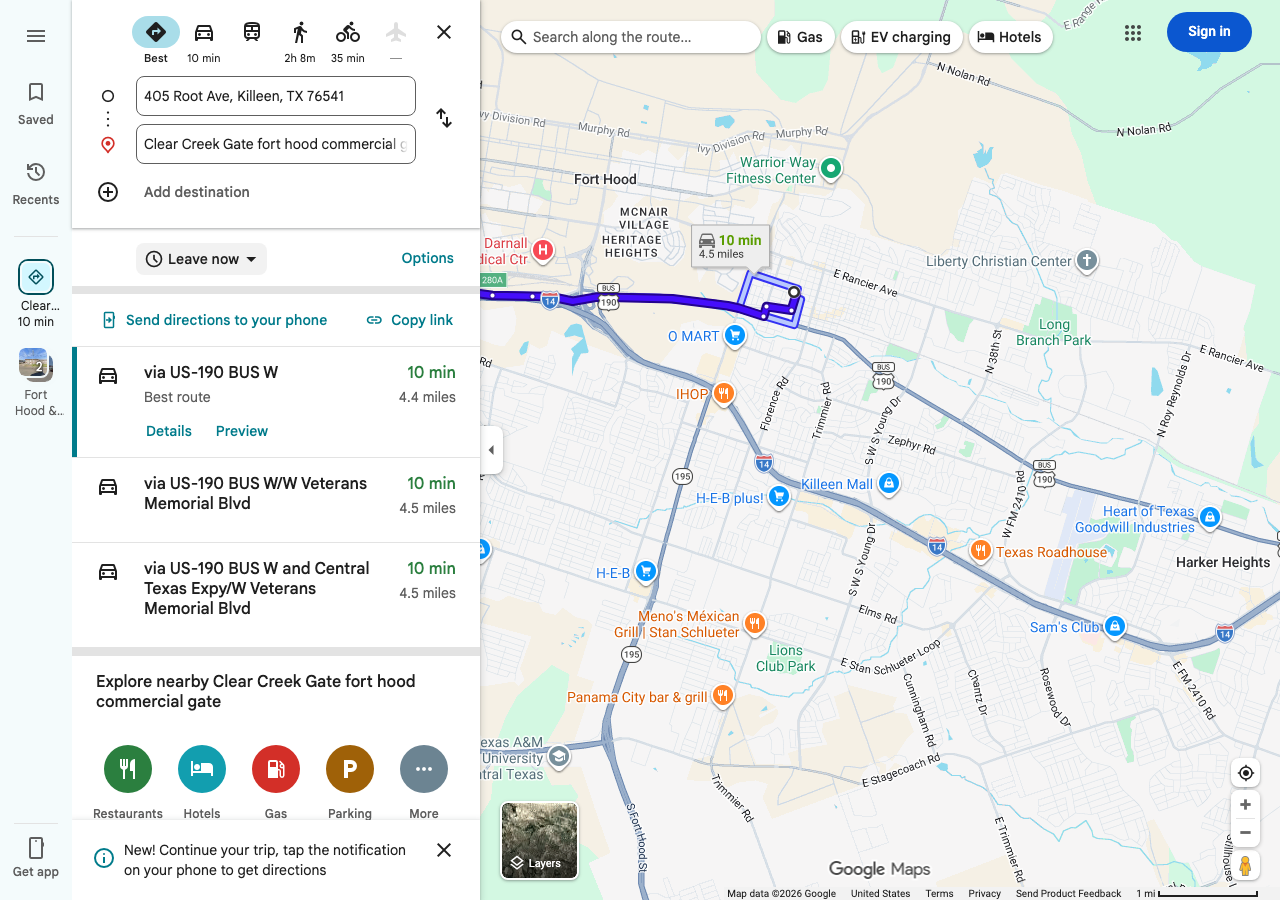Click the Liberty Christian Center marker
The image size is (1280, 900).
click(1087, 261)
